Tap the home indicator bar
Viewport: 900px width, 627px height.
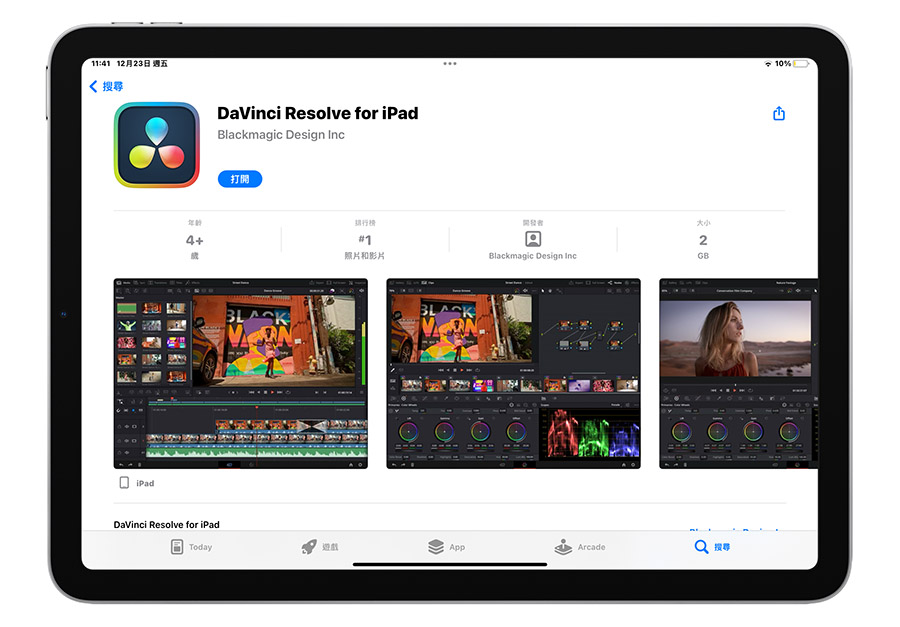(449, 564)
